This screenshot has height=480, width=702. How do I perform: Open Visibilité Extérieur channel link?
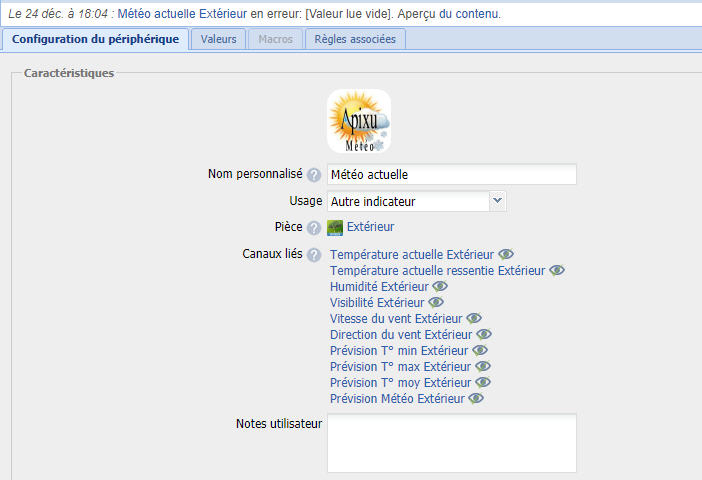tap(377, 303)
